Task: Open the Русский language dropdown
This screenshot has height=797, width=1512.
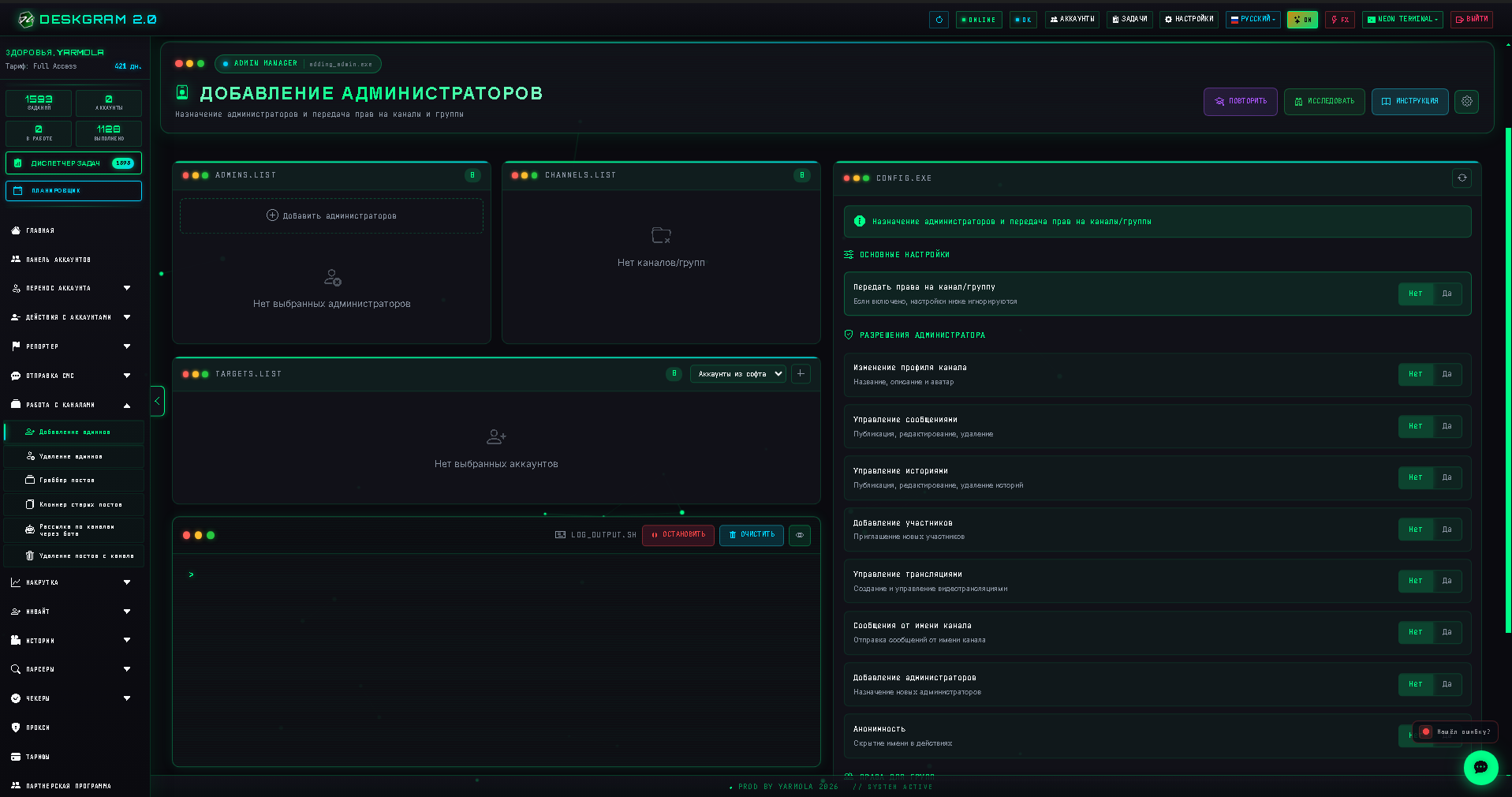Action: tap(1253, 20)
